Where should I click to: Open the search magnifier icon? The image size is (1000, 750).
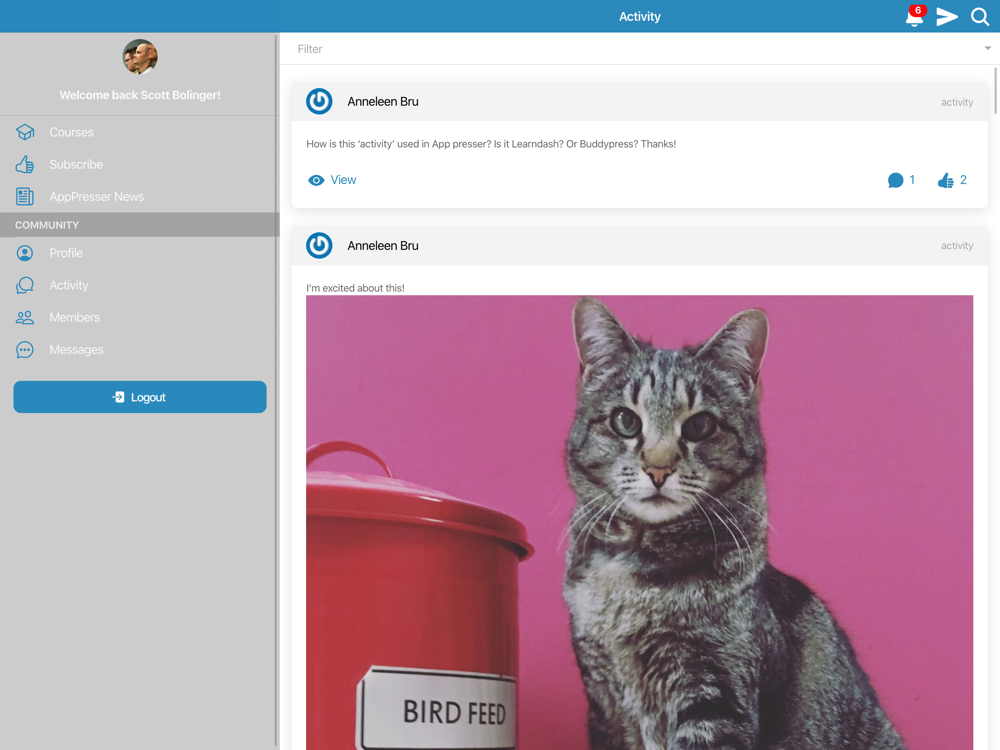pos(980,17)
